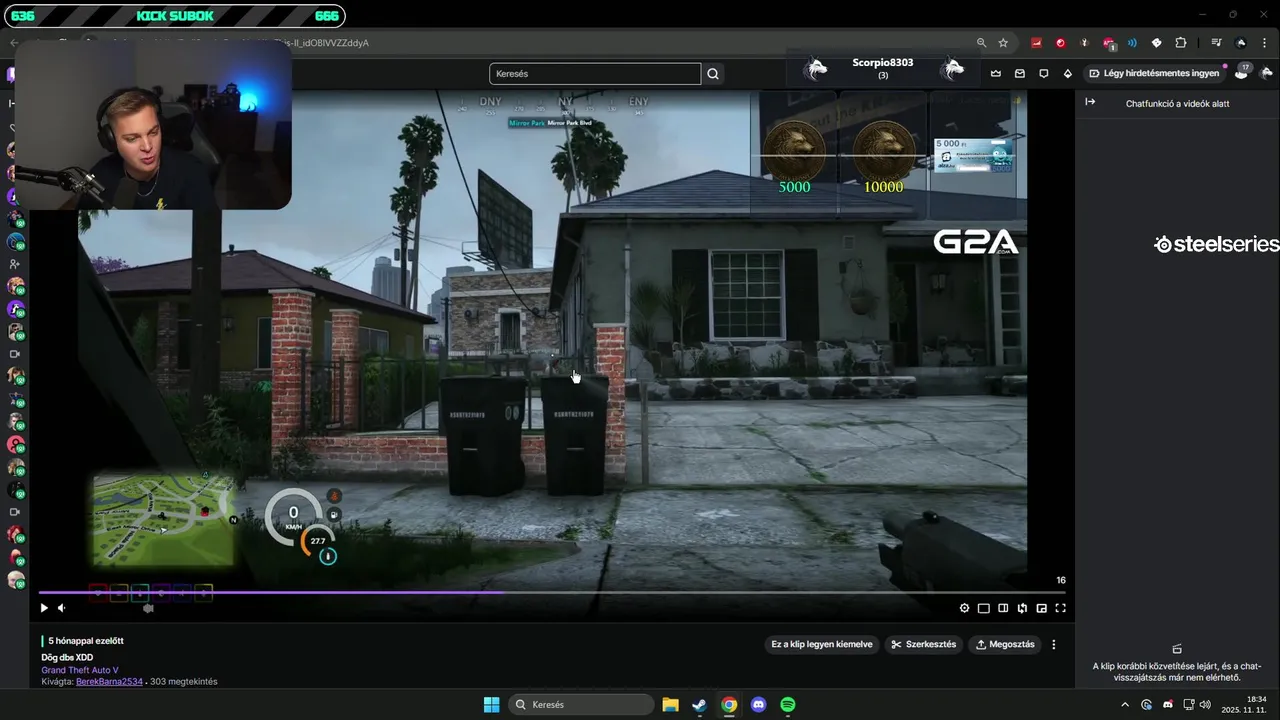Open the Twitch profile avatar menu

1267,73
